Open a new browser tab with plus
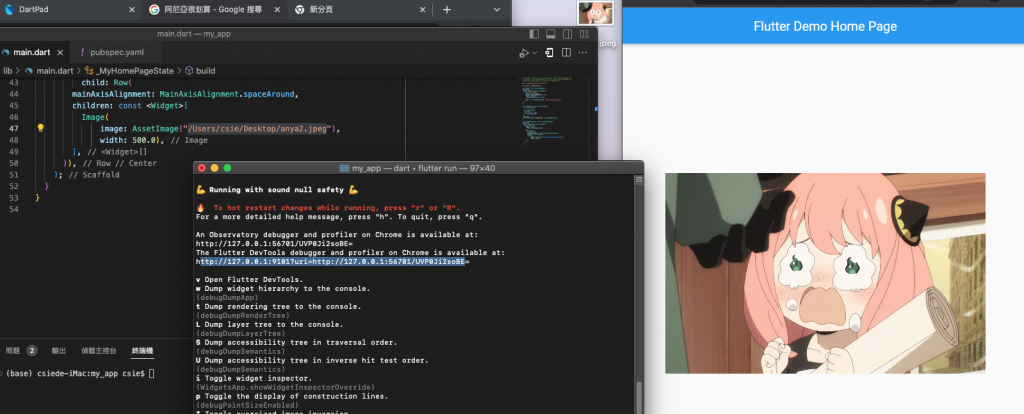 click(447, 9)
